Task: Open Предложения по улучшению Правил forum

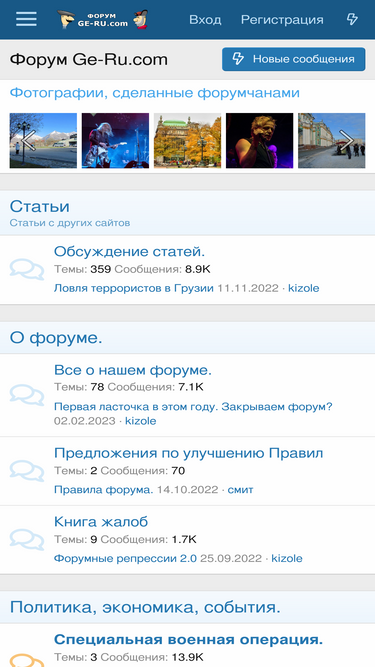Action: (188, 453)
